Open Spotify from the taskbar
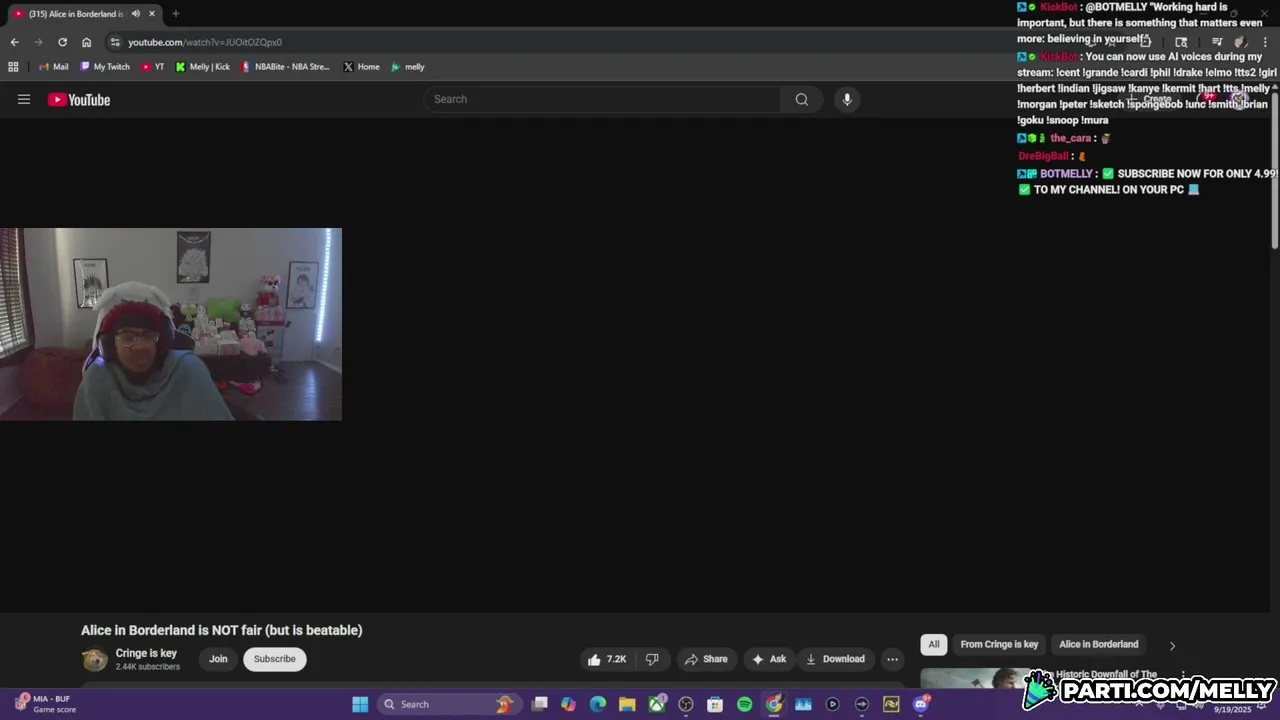1280x720 pixels. point(744,704)
